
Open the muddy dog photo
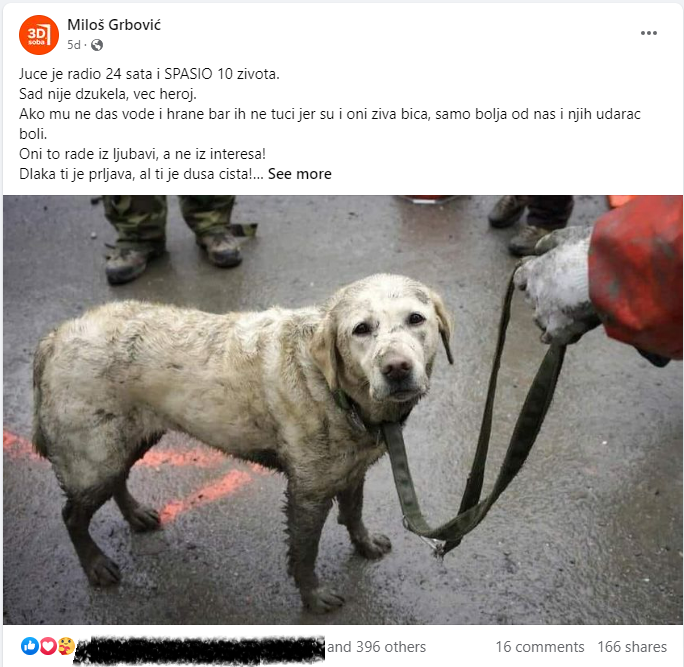pyautogui.click(x=343, y=410)
